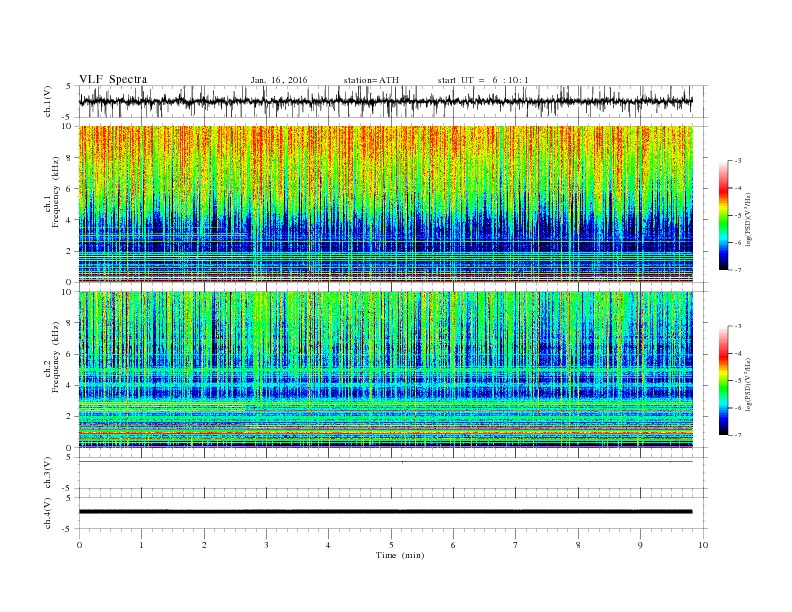Click the "2" kHz tick on the ch.1 frequency axis
Viewport: 792px width, 612px height.
[x=70, y=251]
